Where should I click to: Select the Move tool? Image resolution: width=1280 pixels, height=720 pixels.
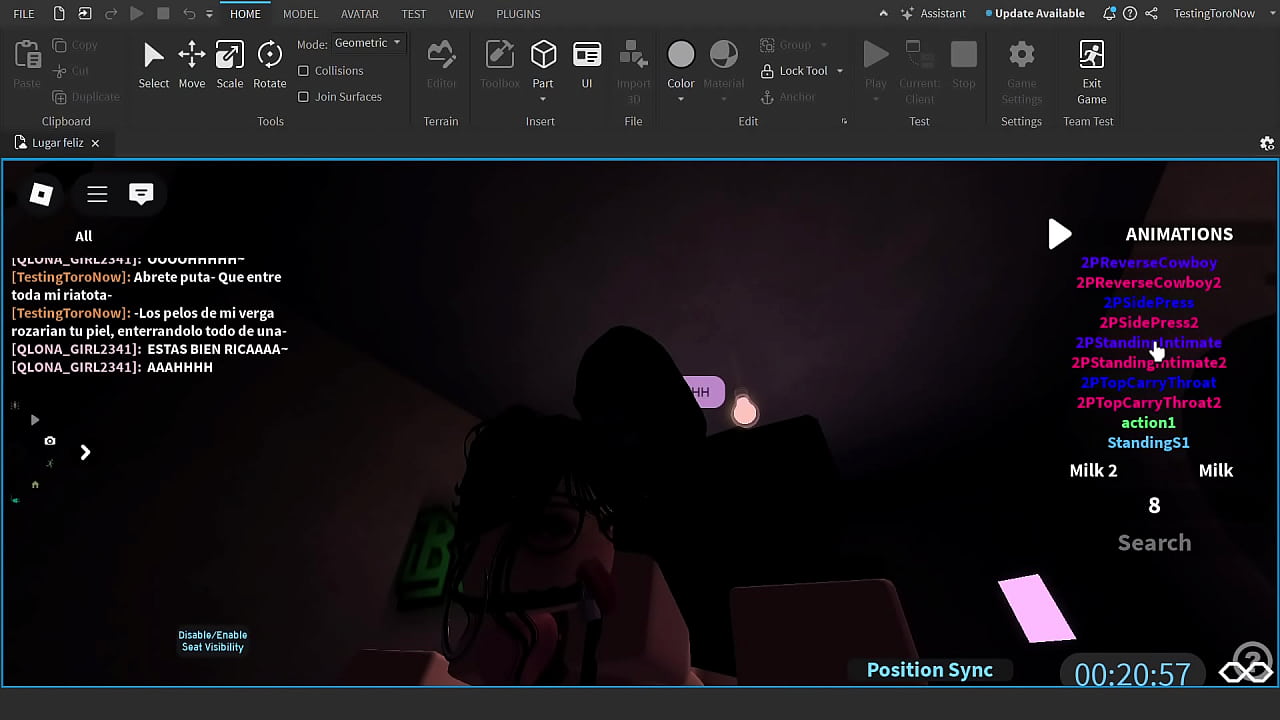point(191,64)
